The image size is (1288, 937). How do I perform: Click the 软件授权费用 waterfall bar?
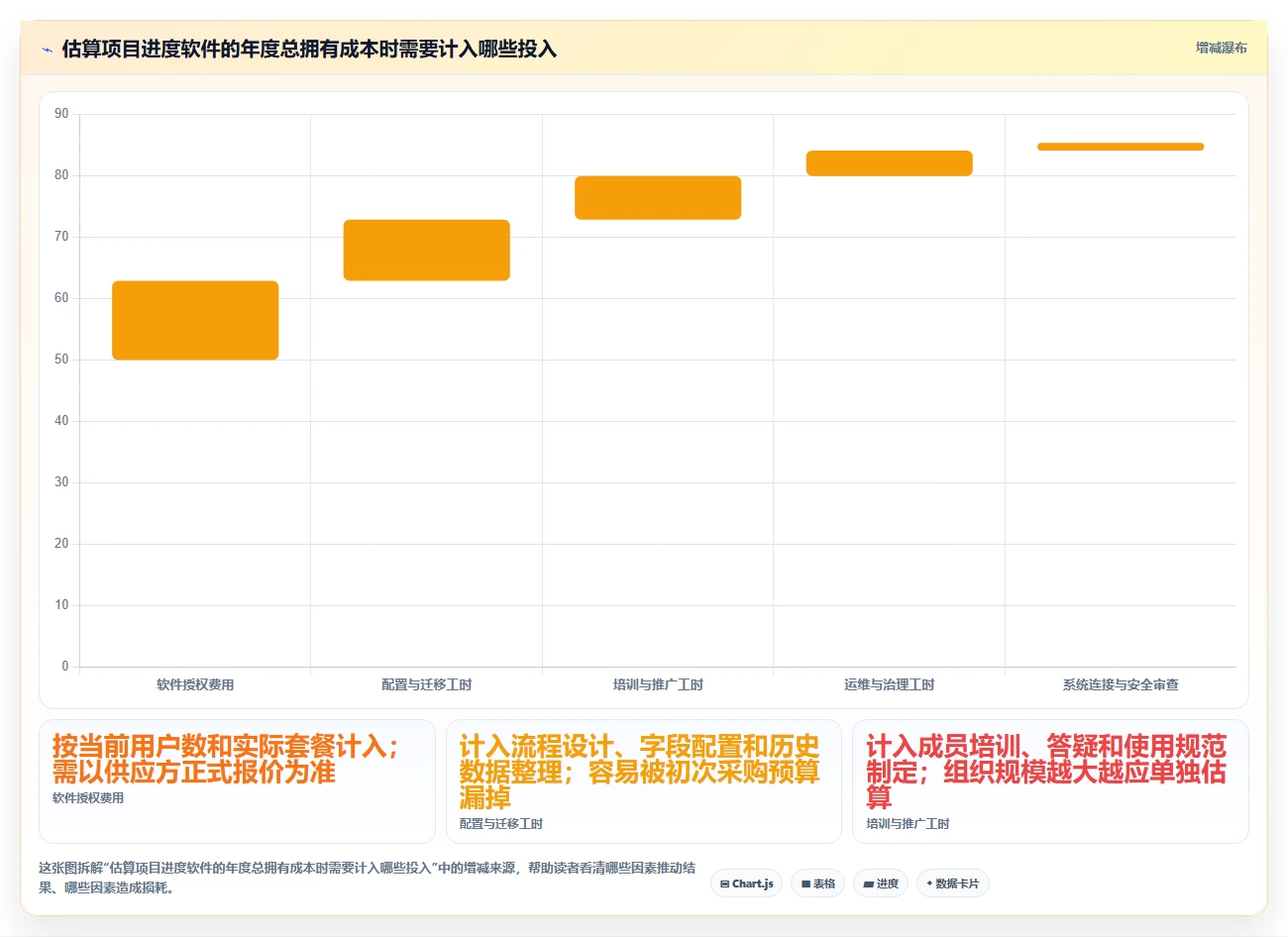point(195,321)
